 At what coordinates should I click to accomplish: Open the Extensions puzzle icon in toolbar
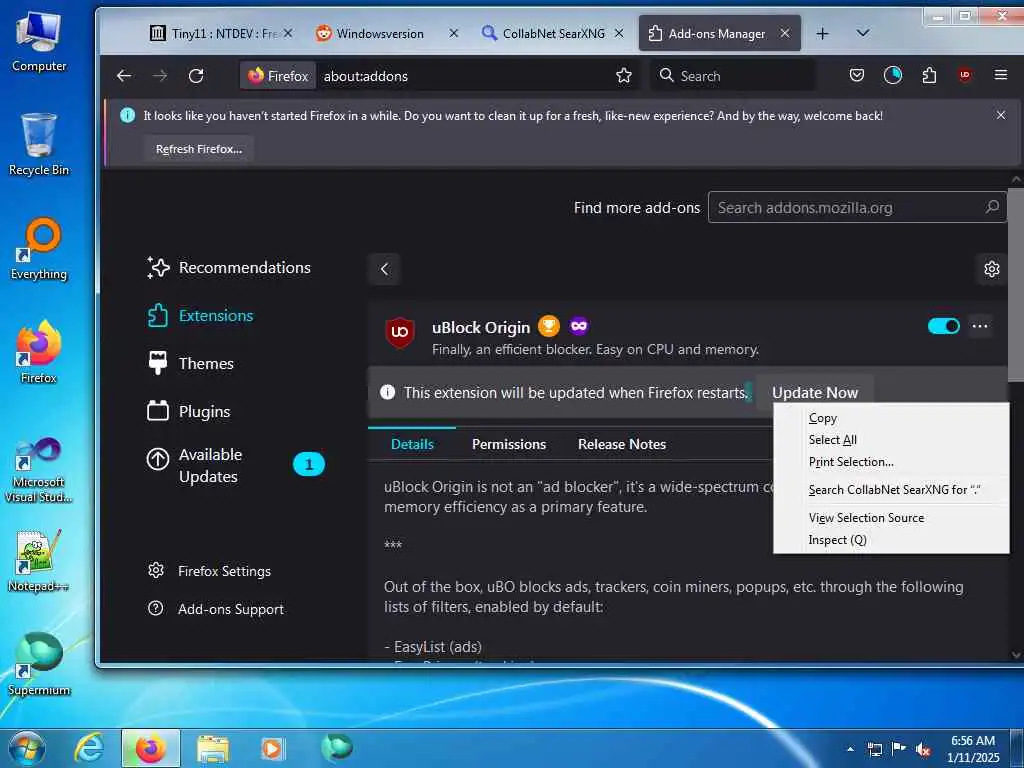(929, 76)
